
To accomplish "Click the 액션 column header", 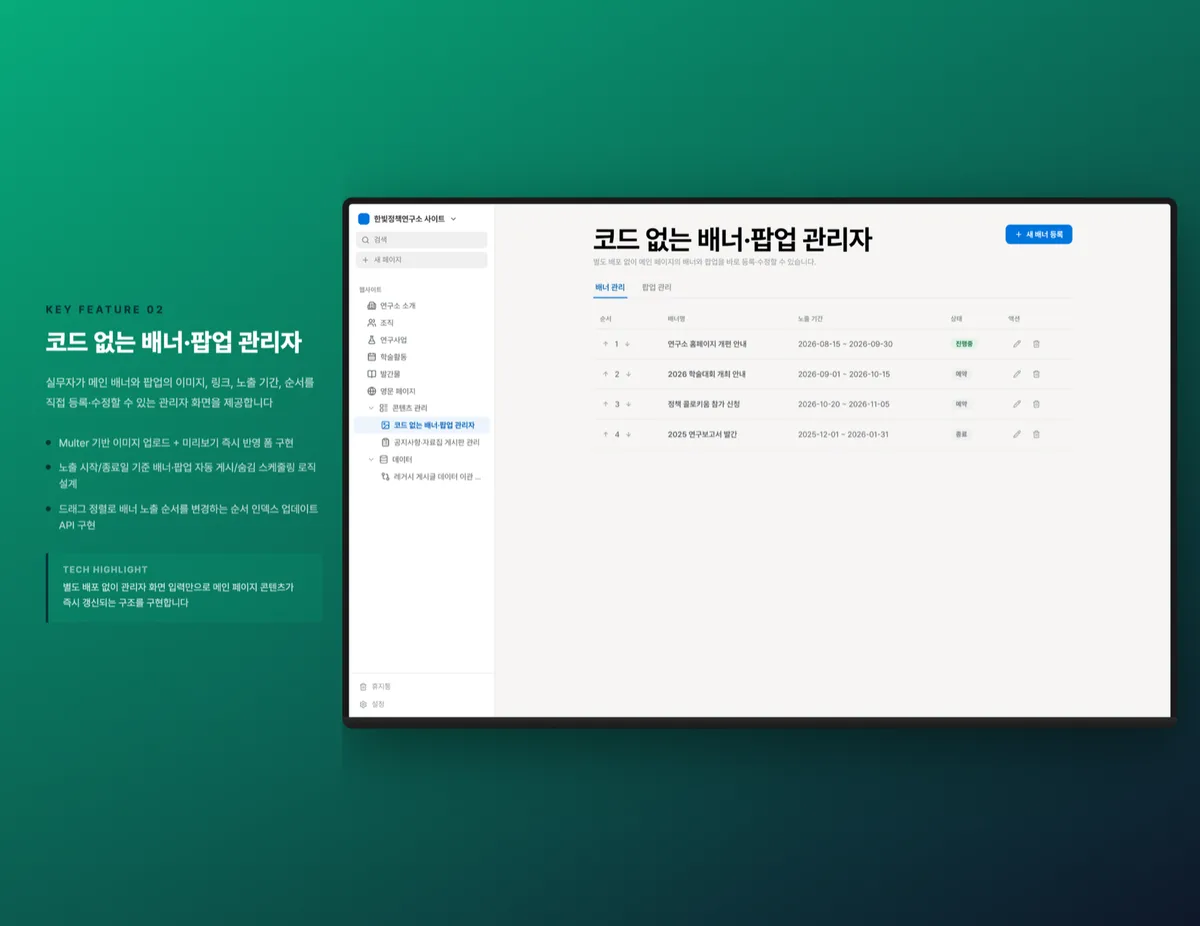I will pos(1014,318).
